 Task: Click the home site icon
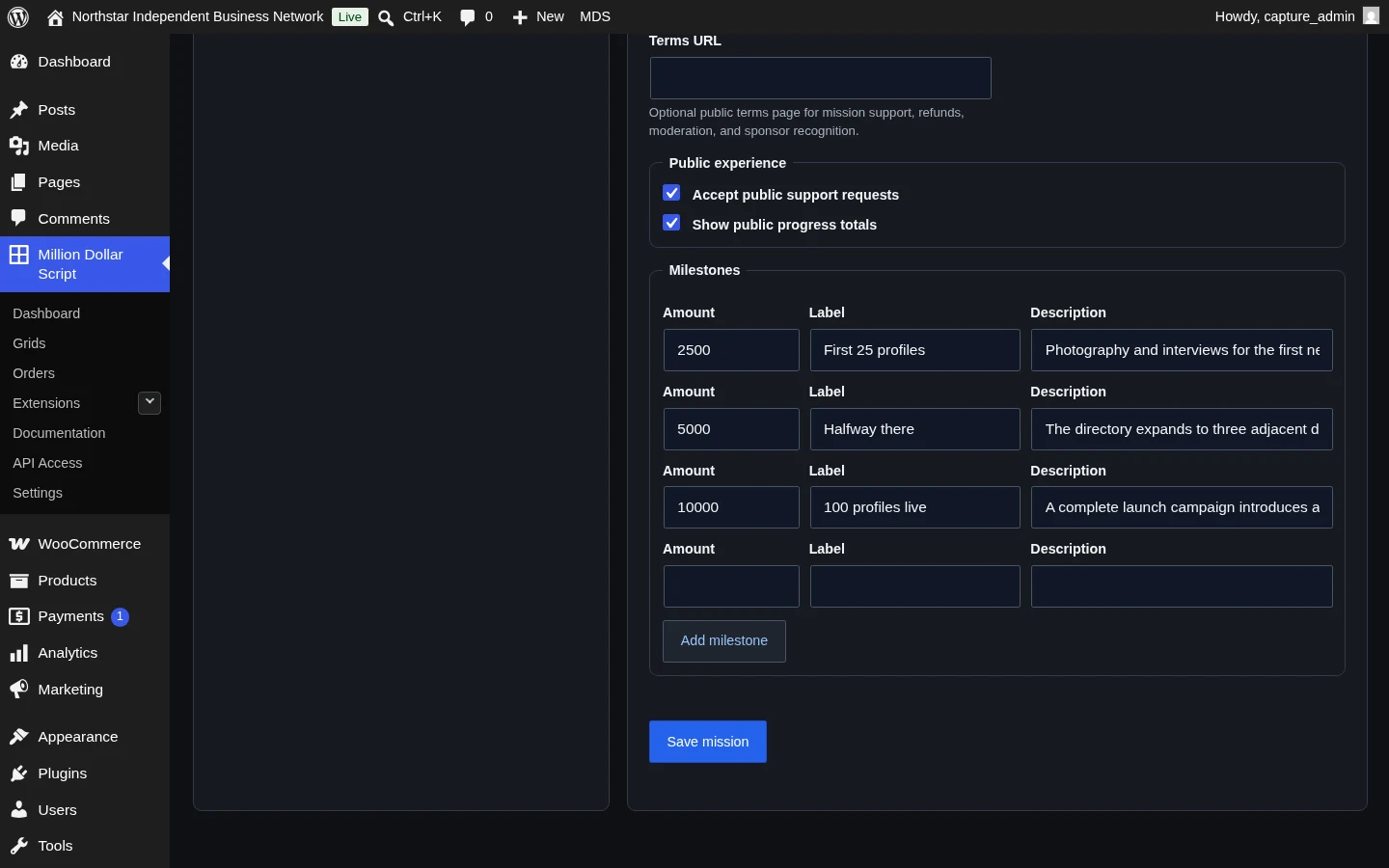coord(55,16)
